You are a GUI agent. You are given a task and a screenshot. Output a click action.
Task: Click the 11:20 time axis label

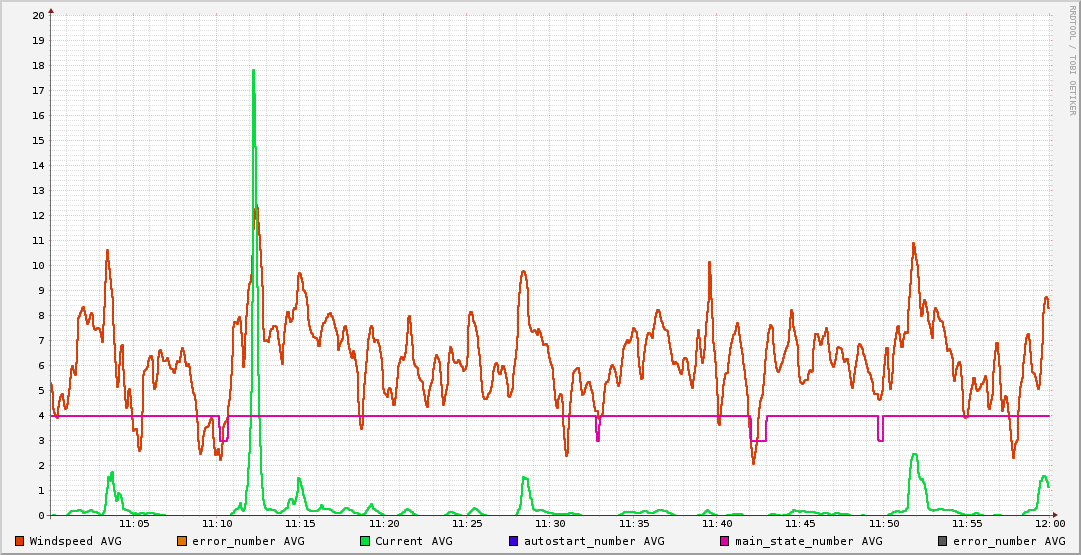coord(384,523)
